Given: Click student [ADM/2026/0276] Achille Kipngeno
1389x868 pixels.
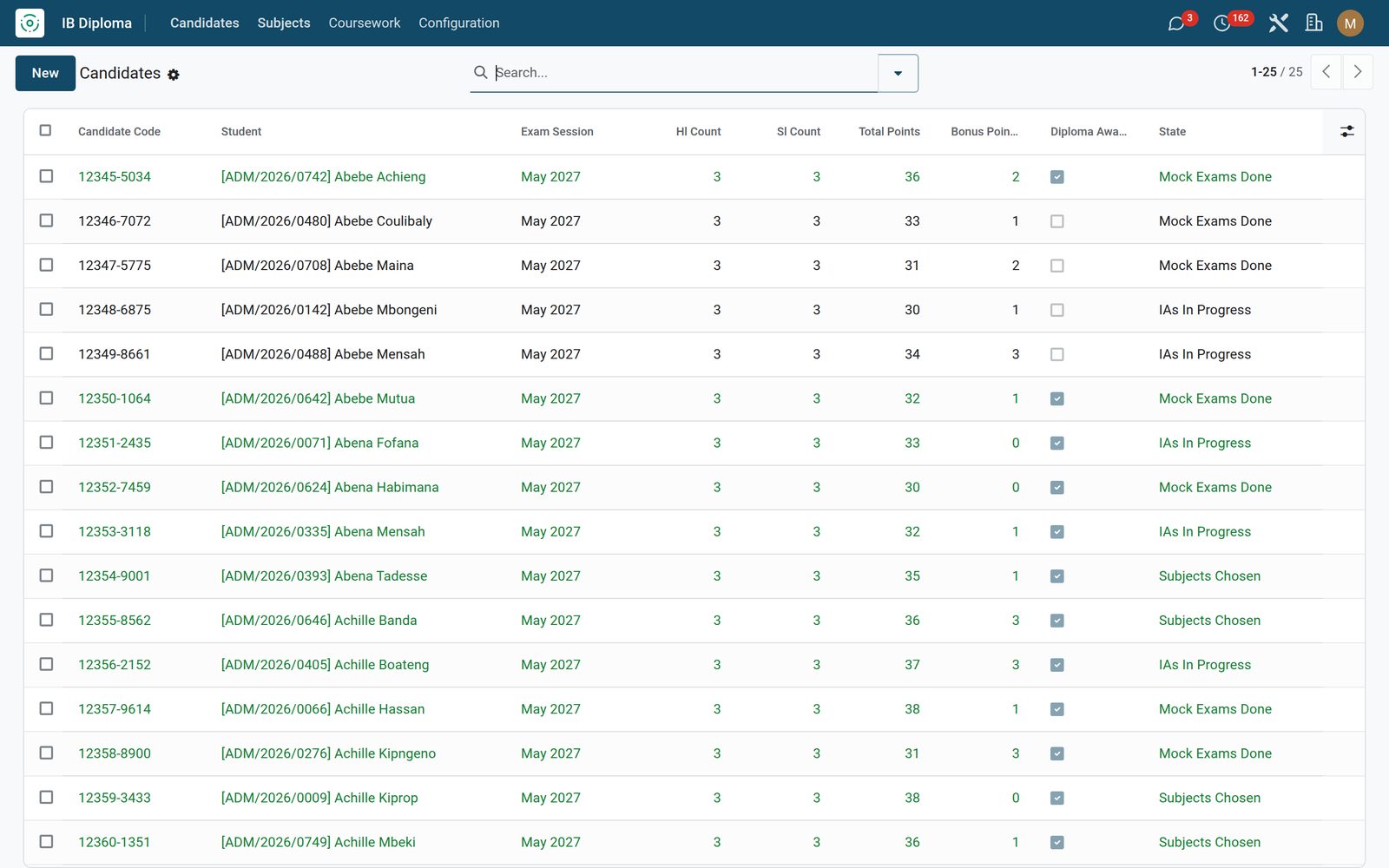Looking at the screenshot, I should 328,753.
